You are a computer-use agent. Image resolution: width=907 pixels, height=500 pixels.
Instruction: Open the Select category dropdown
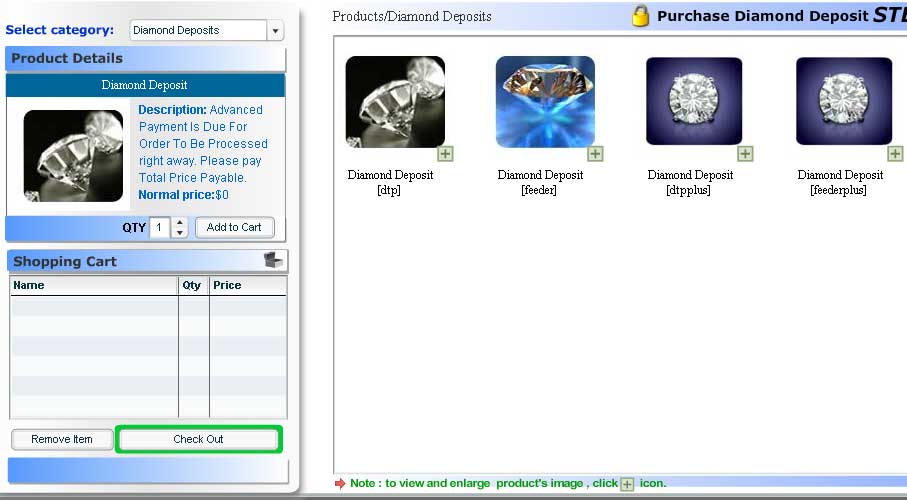pos(276,31)
